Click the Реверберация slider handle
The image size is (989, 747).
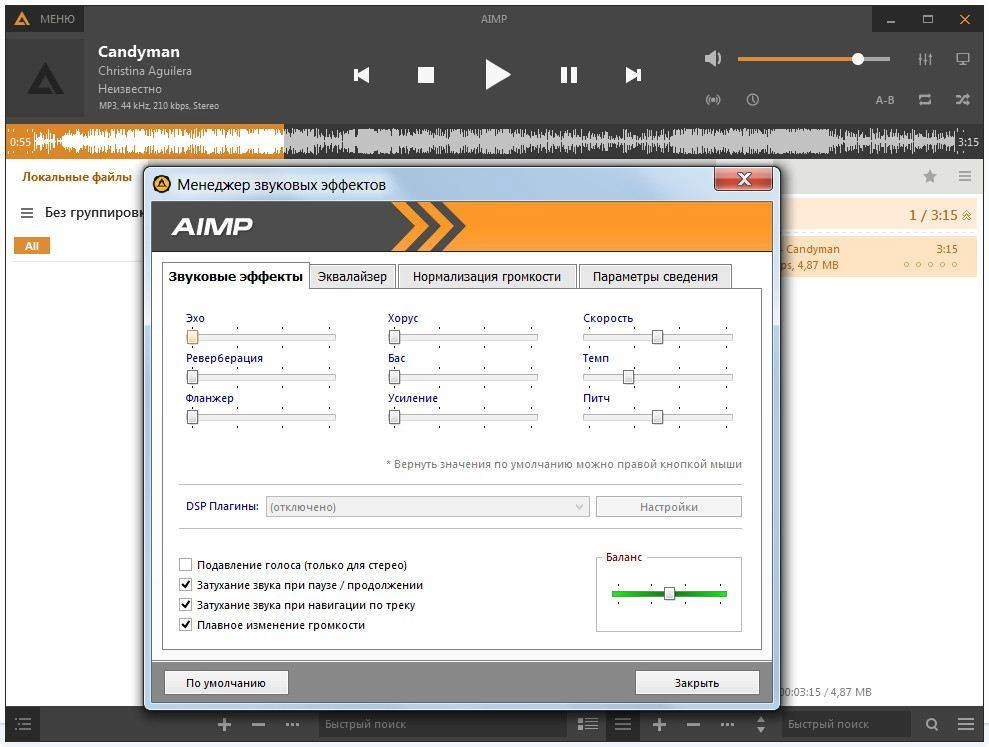192,377
